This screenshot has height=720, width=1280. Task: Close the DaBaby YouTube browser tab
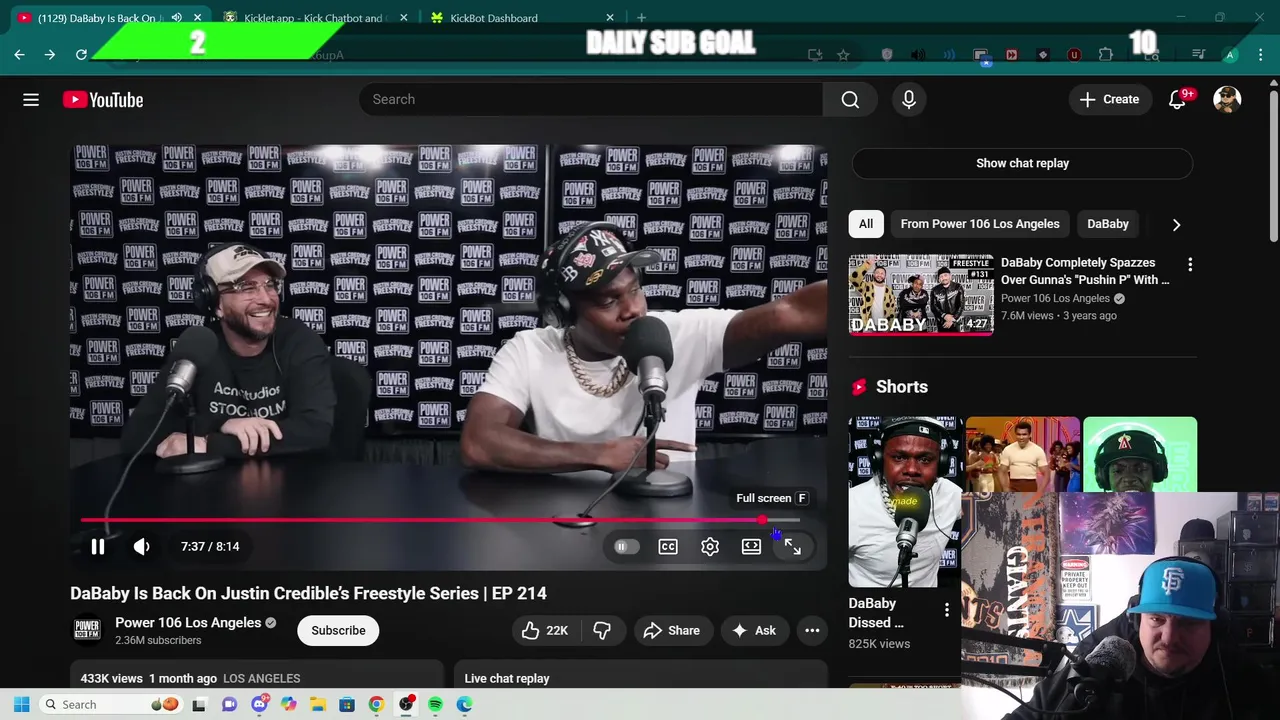point(197,18)
